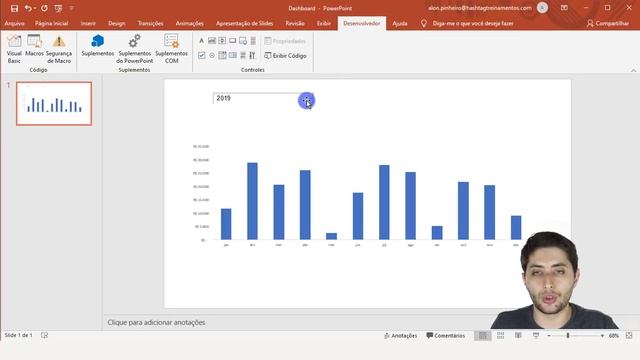Screen dimensions: 640x360
Task: Toggle Comentários pane in status bar
Action: click(x=445, y=336)
